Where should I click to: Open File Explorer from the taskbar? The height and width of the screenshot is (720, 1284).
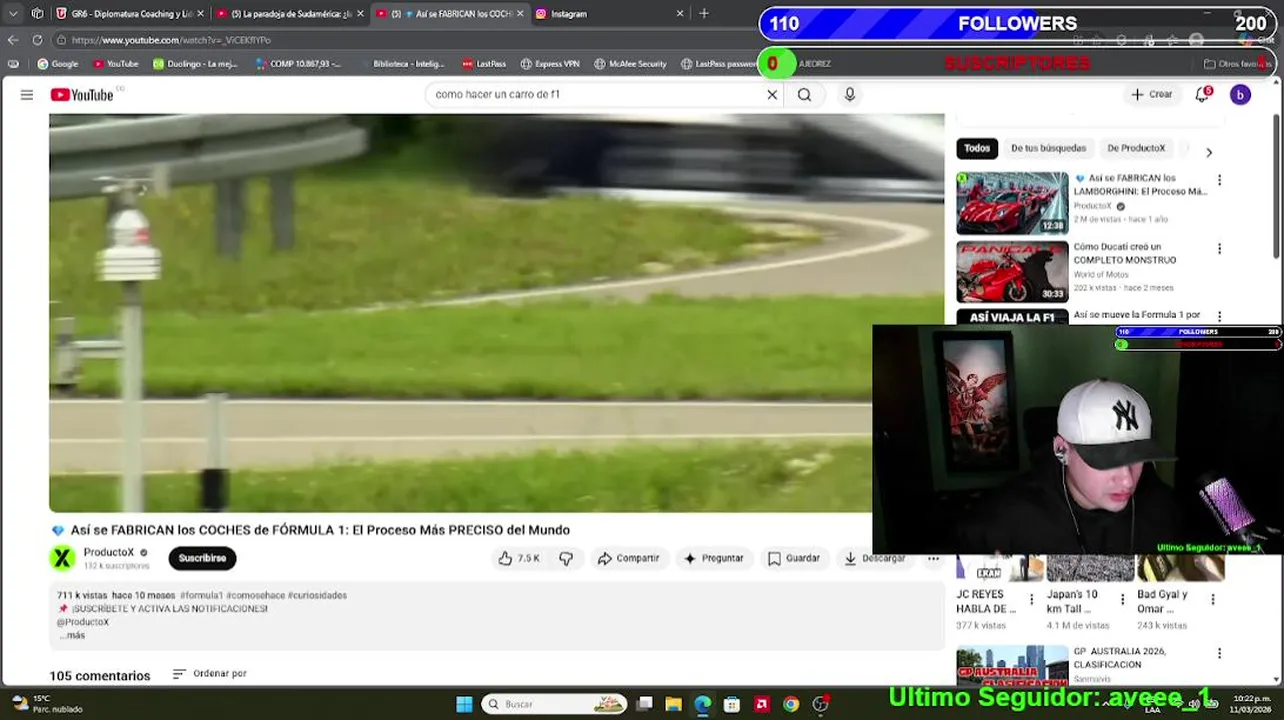tap(674, 704)
